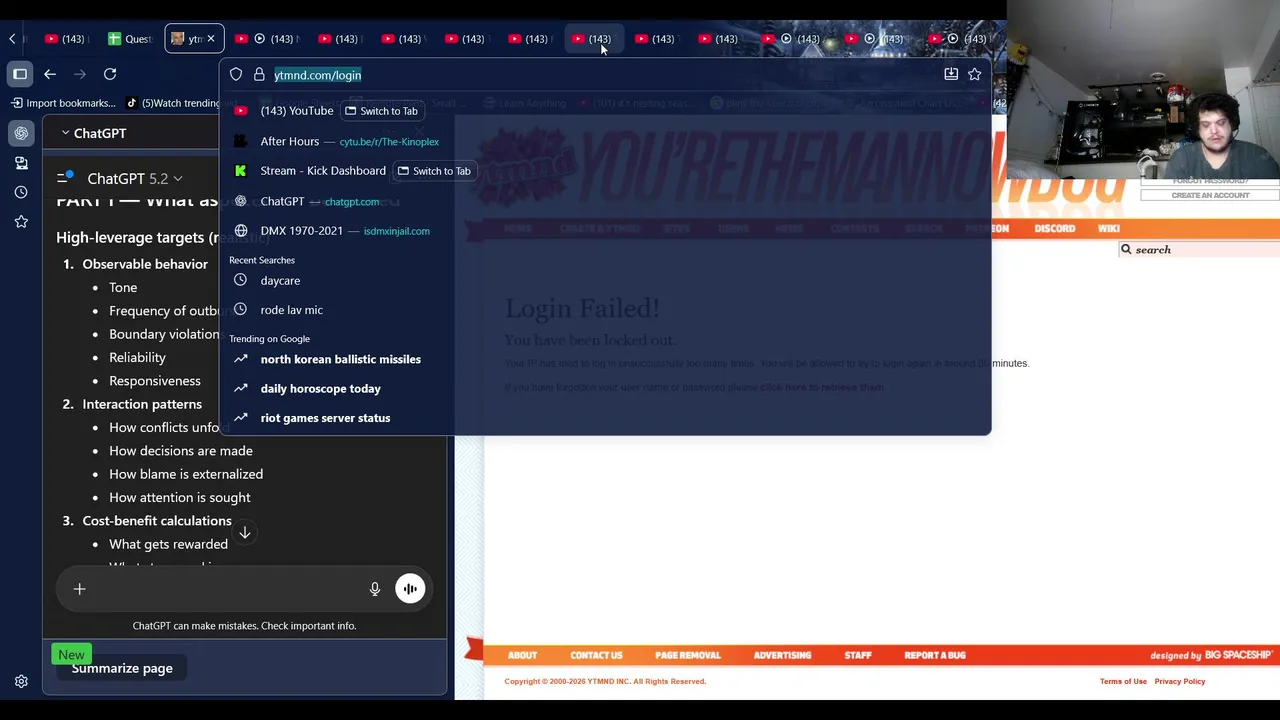Choose trending north korean ballistic missiles
Screen dimensions: 1280x720
click(x=605, y=359)
